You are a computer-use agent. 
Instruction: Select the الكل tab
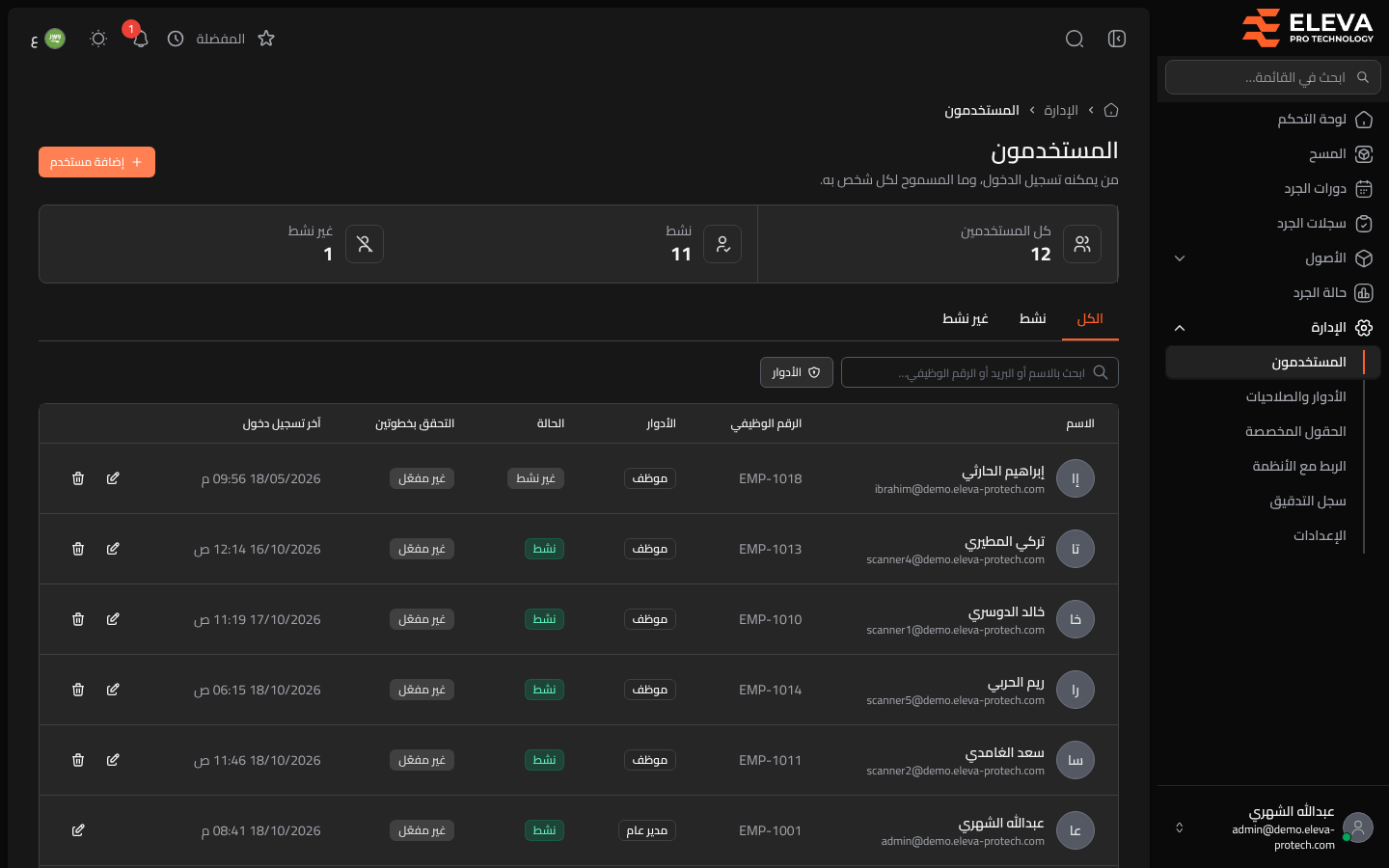point(1090,319)
